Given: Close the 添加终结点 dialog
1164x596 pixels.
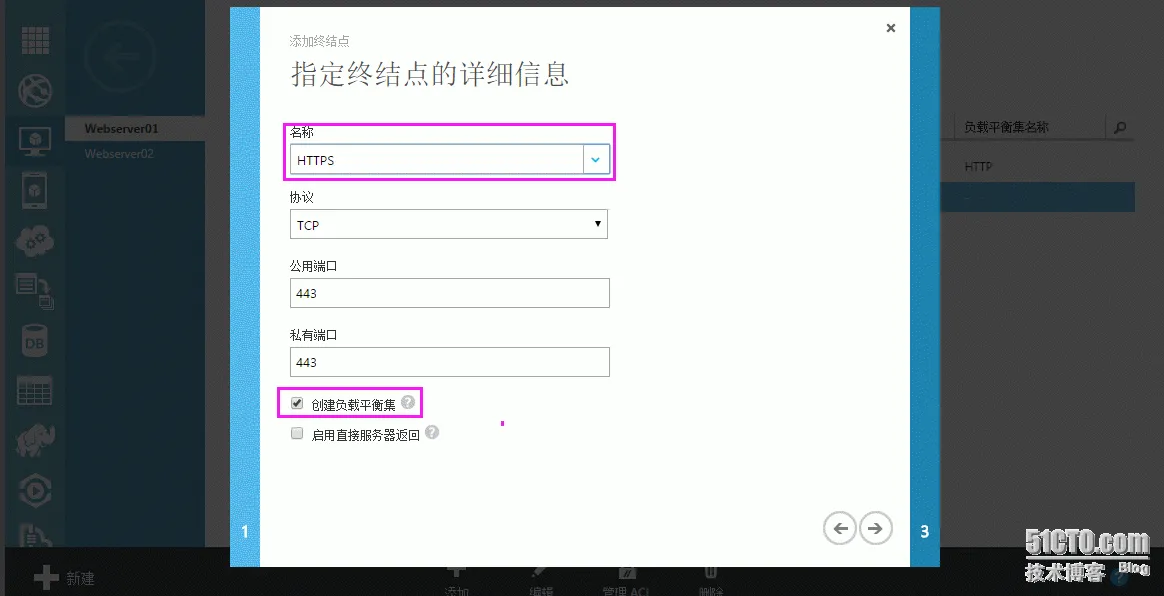Looking at the screenshot, I should 891,28.
